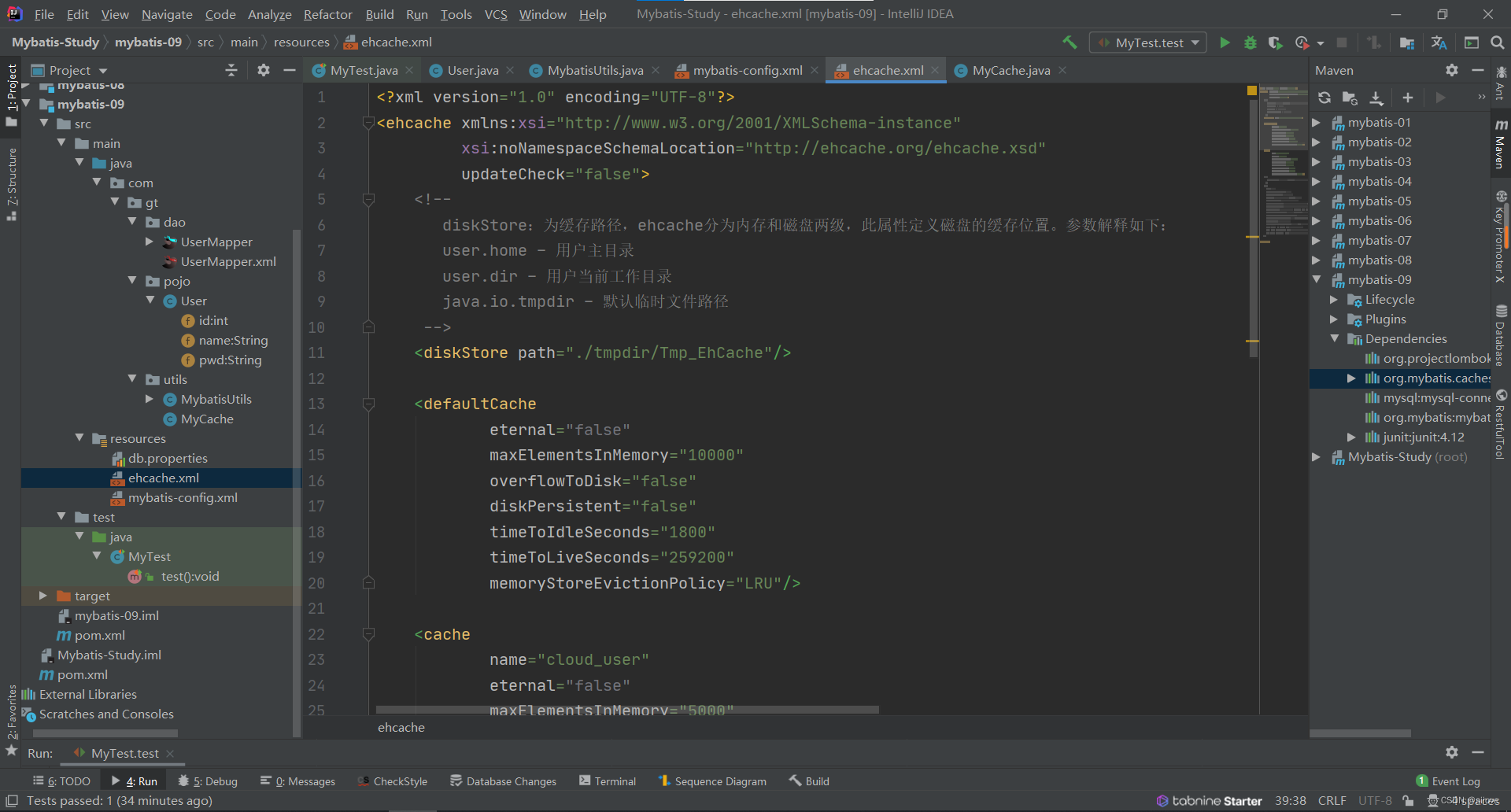Hide the Maven panel via minus icon
This screenshot has width=1511, height=812.
click(1478, 70)
